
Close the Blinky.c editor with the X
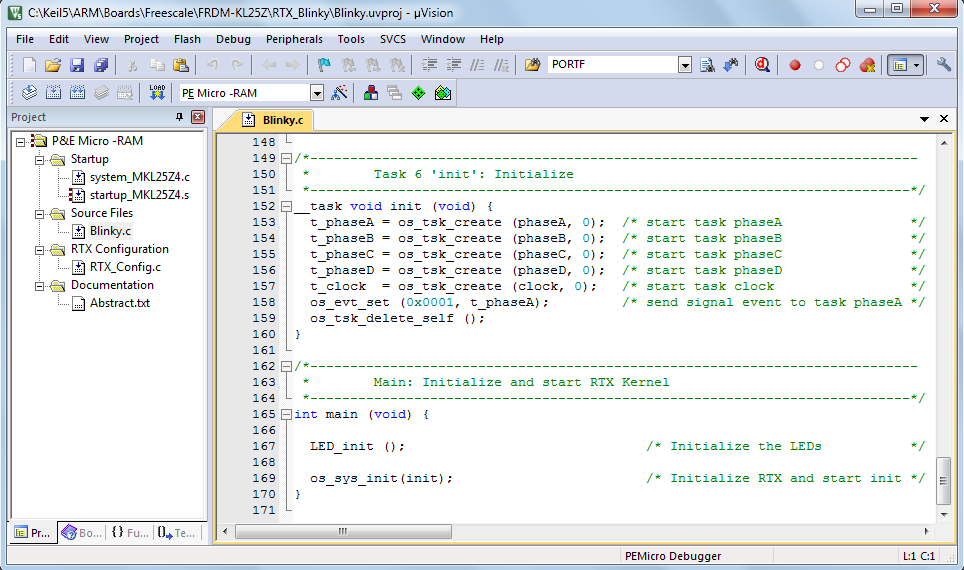click(944, 119)
